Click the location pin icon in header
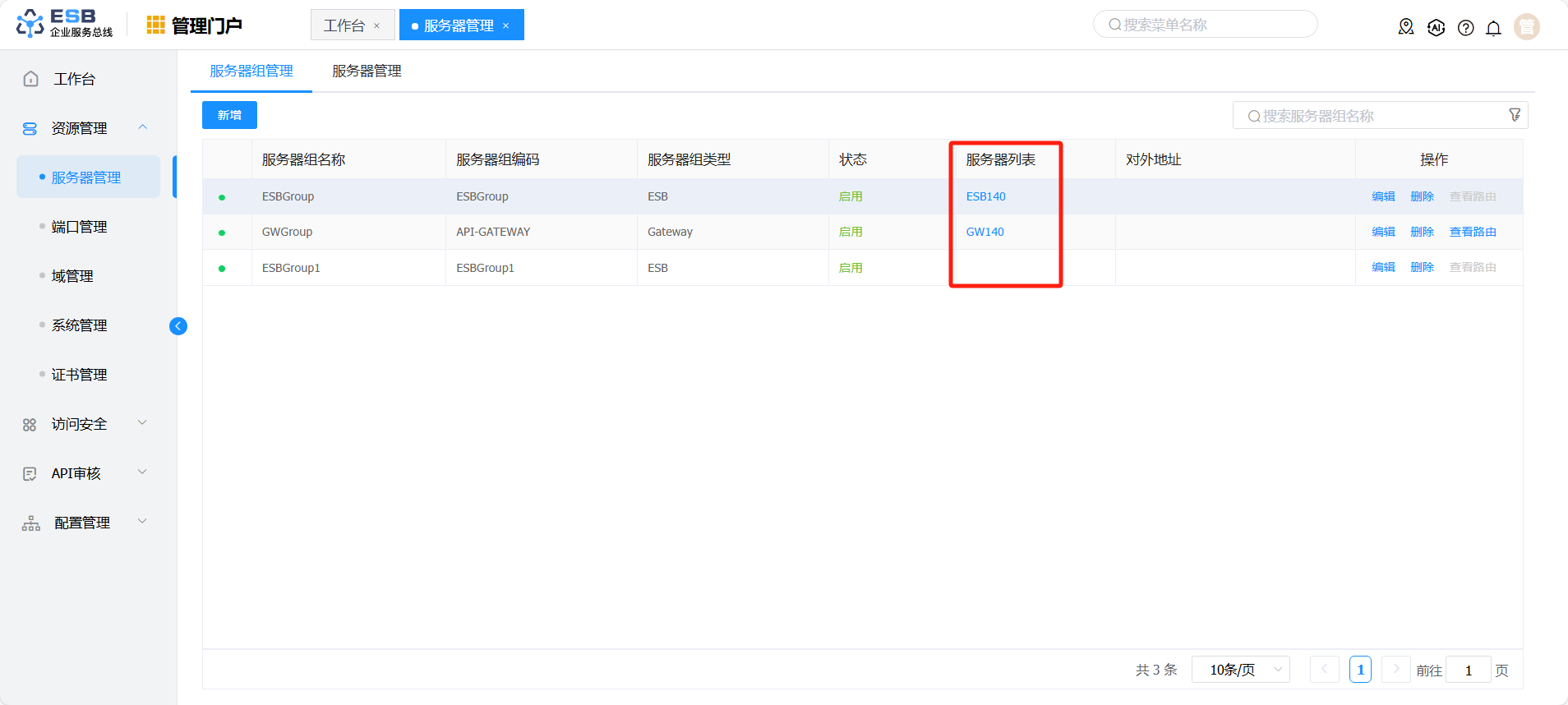Viewport: 1568px width, 705px height. 1406,27
